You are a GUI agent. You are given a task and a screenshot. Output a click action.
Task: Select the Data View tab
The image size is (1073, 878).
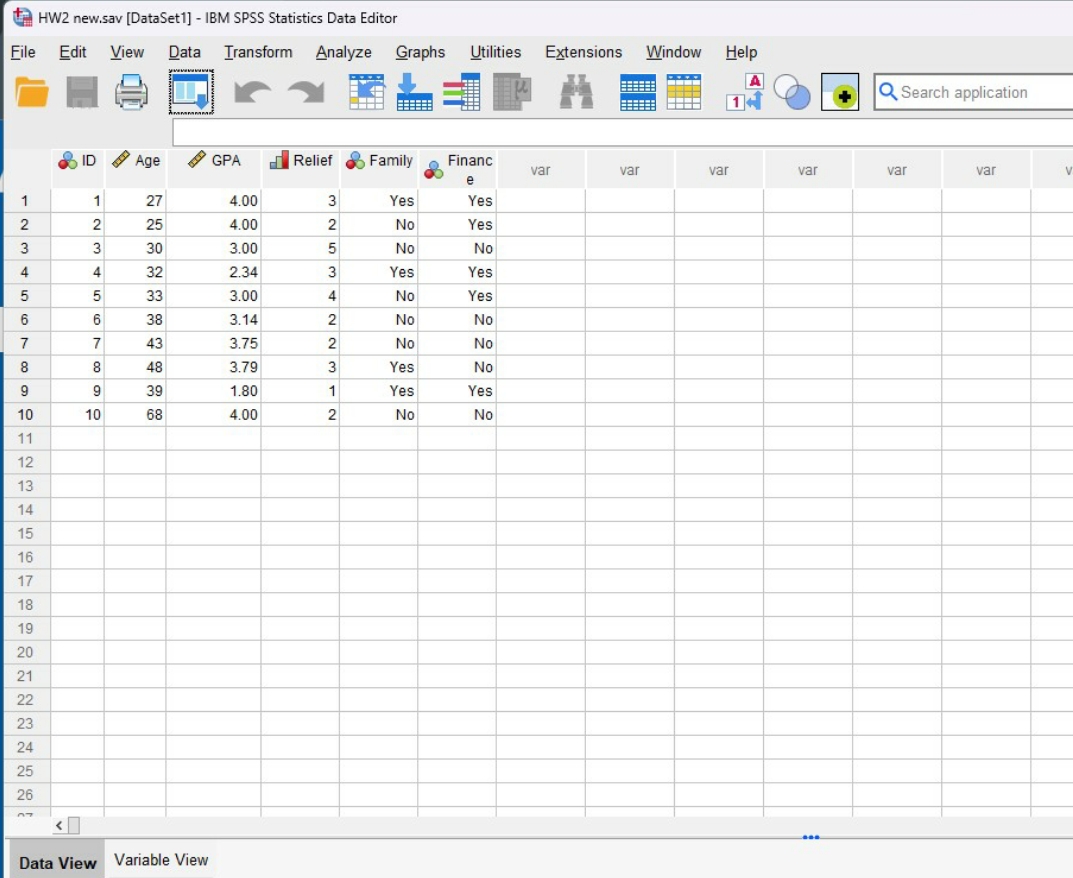[x=57, y=862]
